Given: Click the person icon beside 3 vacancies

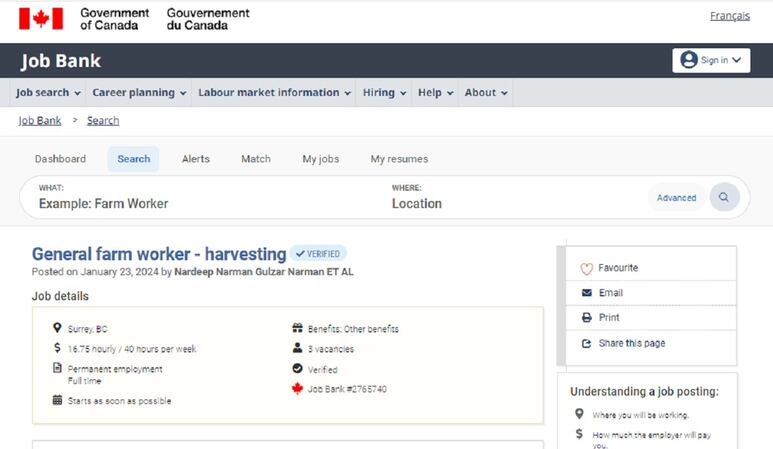Looking at the screenshot, I should coord(297,348).
